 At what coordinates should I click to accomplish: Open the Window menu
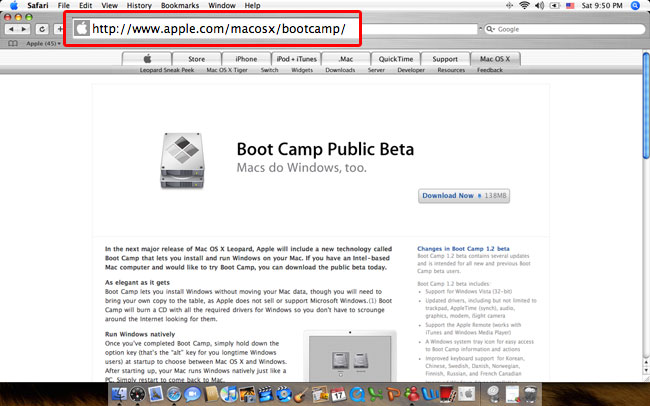tap(222, 5)
